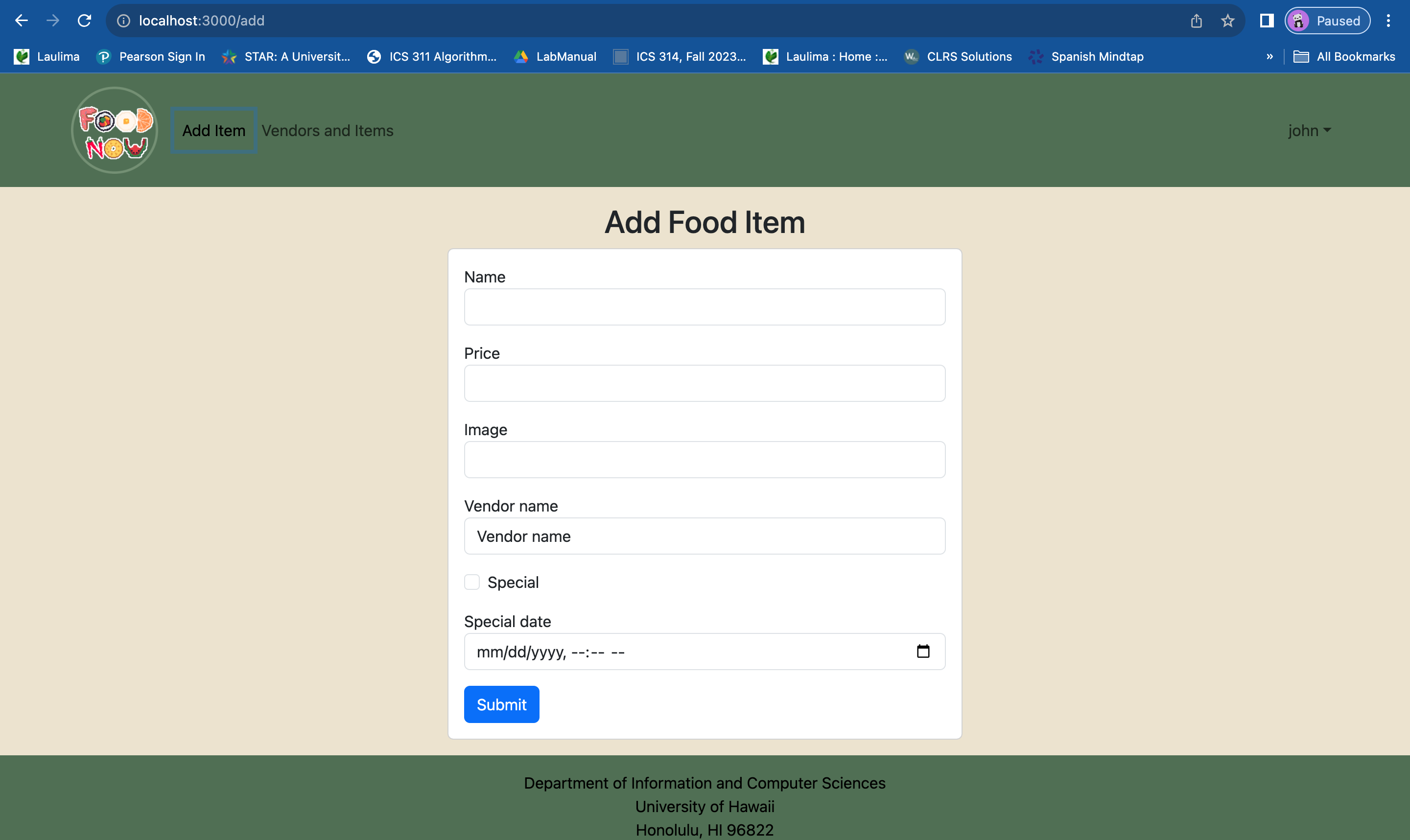Select the Add Item tab

coord(213,130)
